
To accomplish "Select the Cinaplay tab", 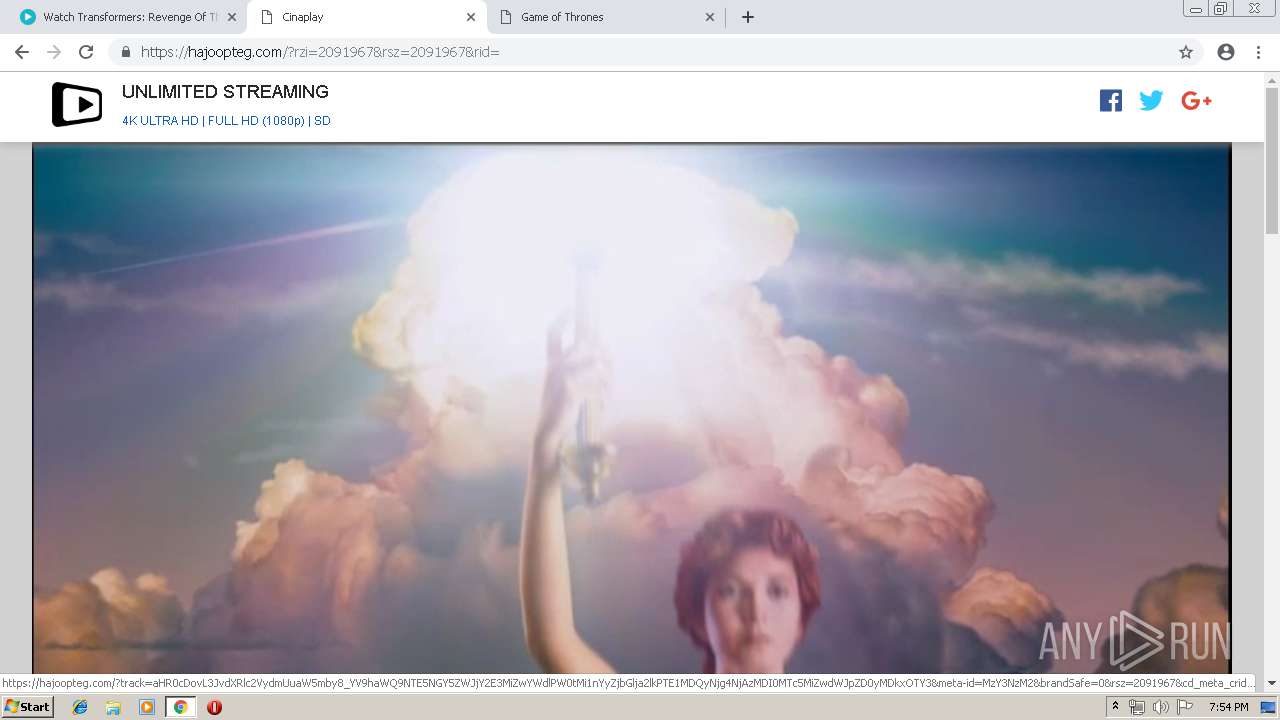I will [367, 17].
